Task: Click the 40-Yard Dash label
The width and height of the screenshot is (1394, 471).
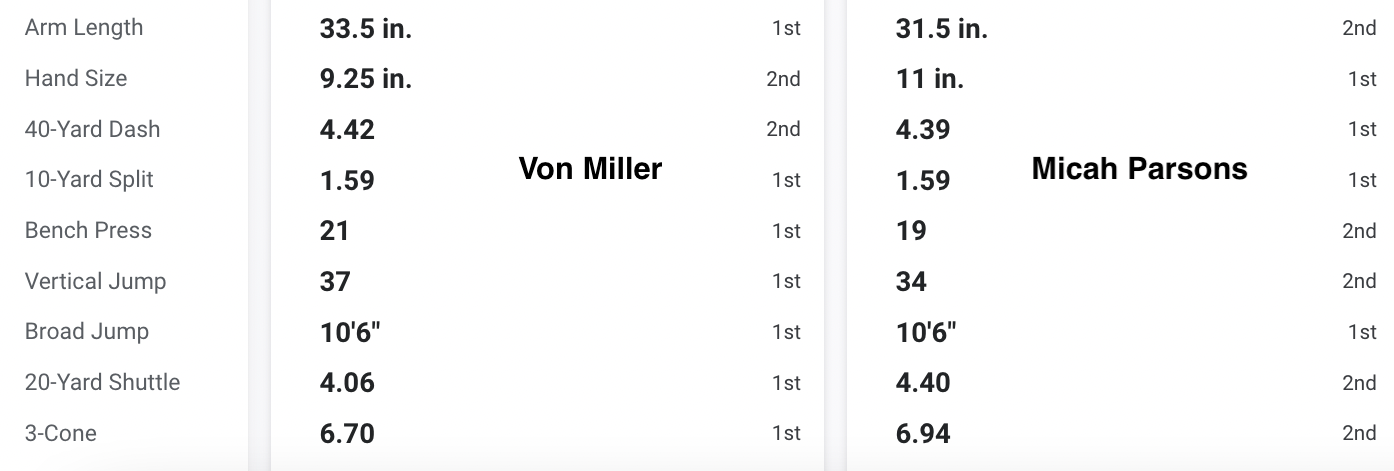Action: coord(92,129)
